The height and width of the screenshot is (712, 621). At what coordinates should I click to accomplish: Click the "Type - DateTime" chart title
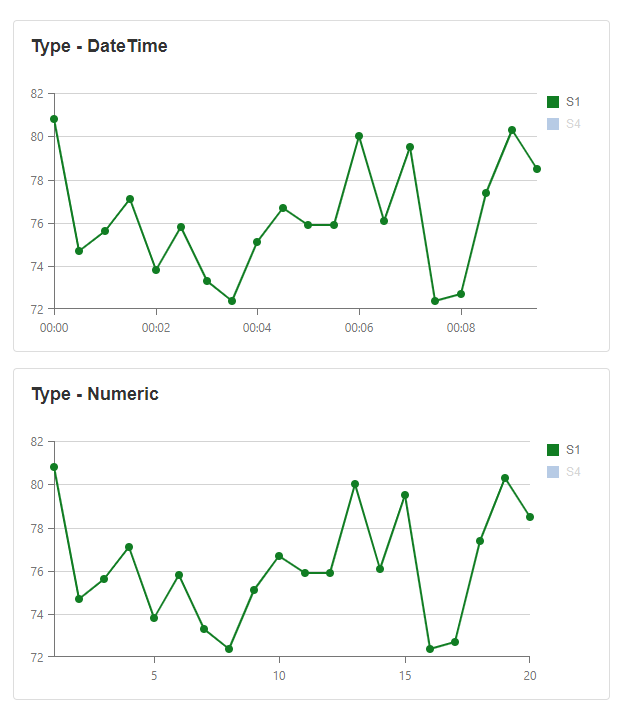(99, 46)
